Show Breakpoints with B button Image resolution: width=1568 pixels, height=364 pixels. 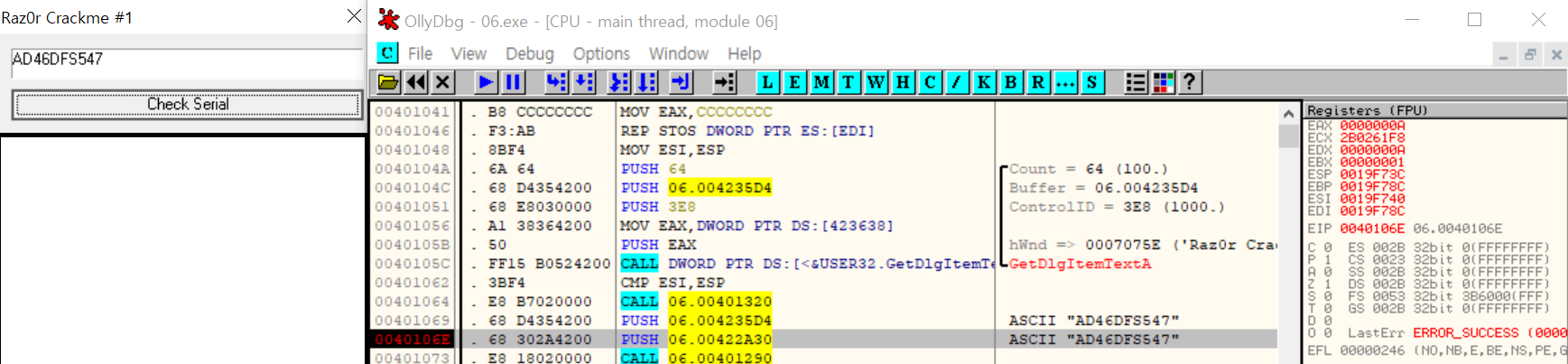pos(1011,83)
